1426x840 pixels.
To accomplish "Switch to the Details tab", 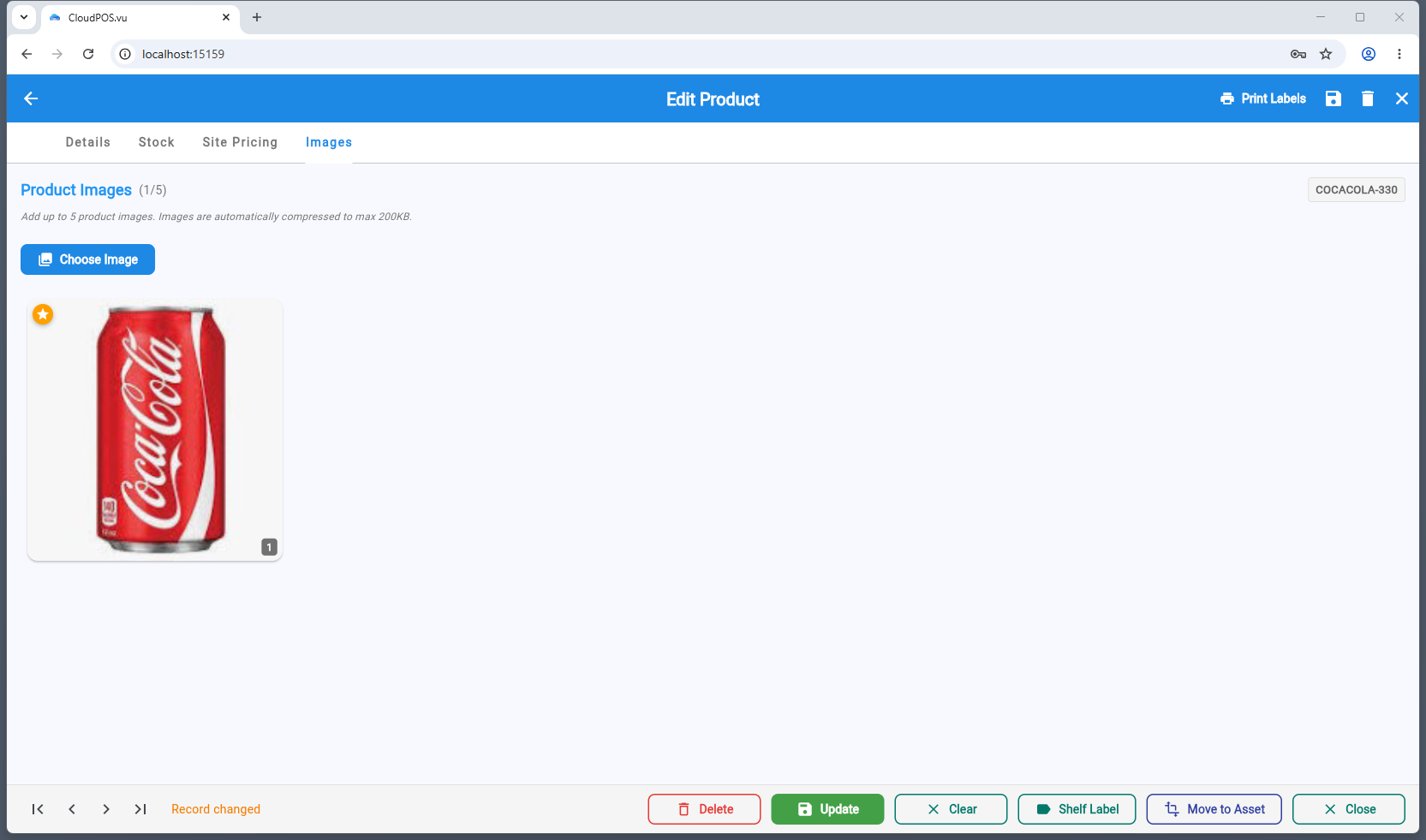I will coord(88,142).
